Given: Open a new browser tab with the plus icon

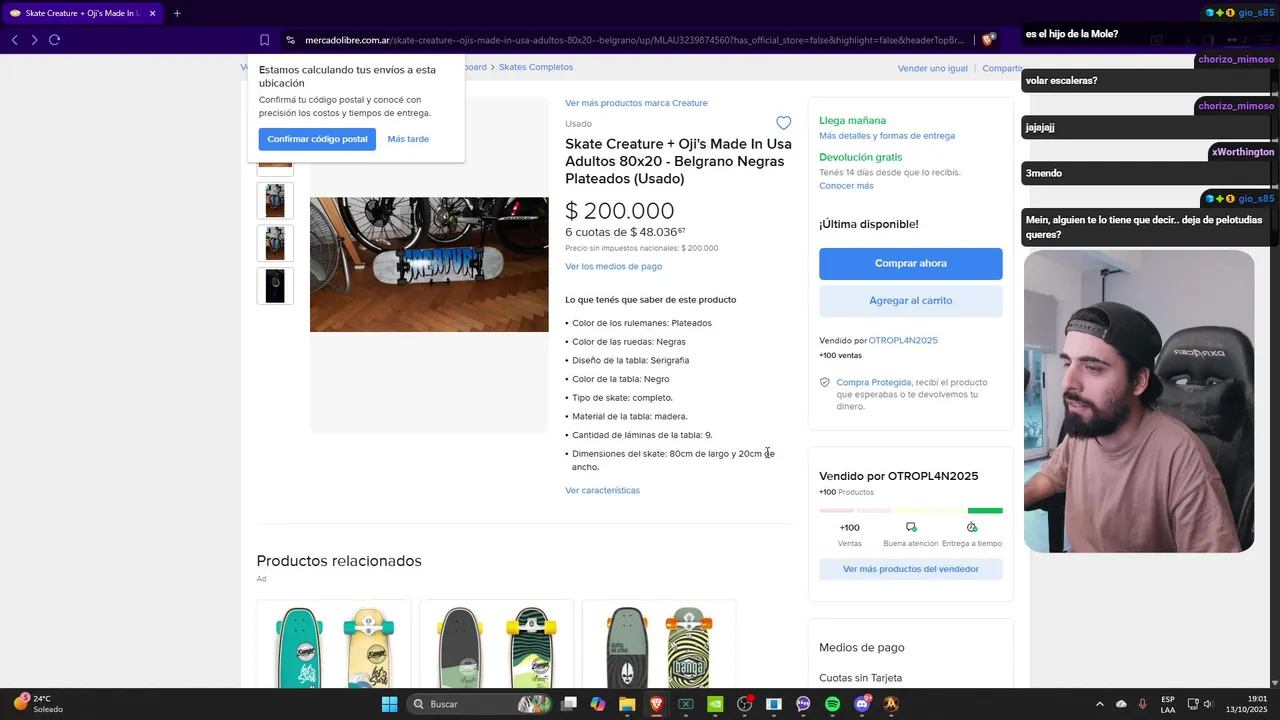Looking at the screenshot, I should (x=177, y=13).
